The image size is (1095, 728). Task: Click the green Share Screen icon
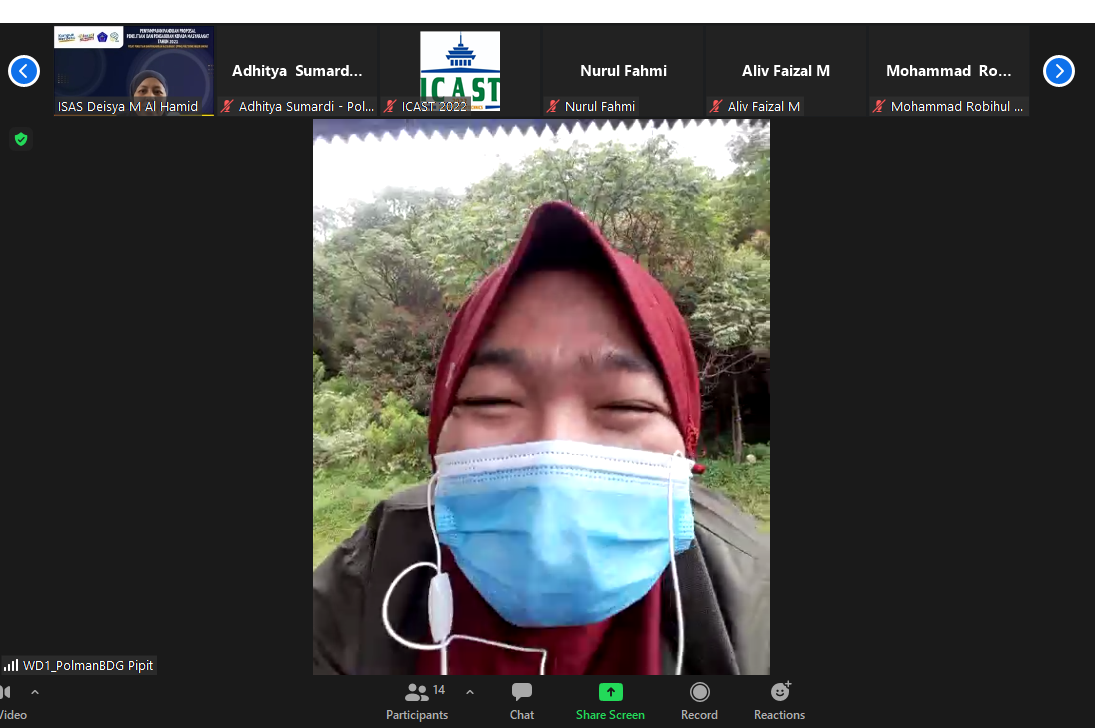point(610,692)
